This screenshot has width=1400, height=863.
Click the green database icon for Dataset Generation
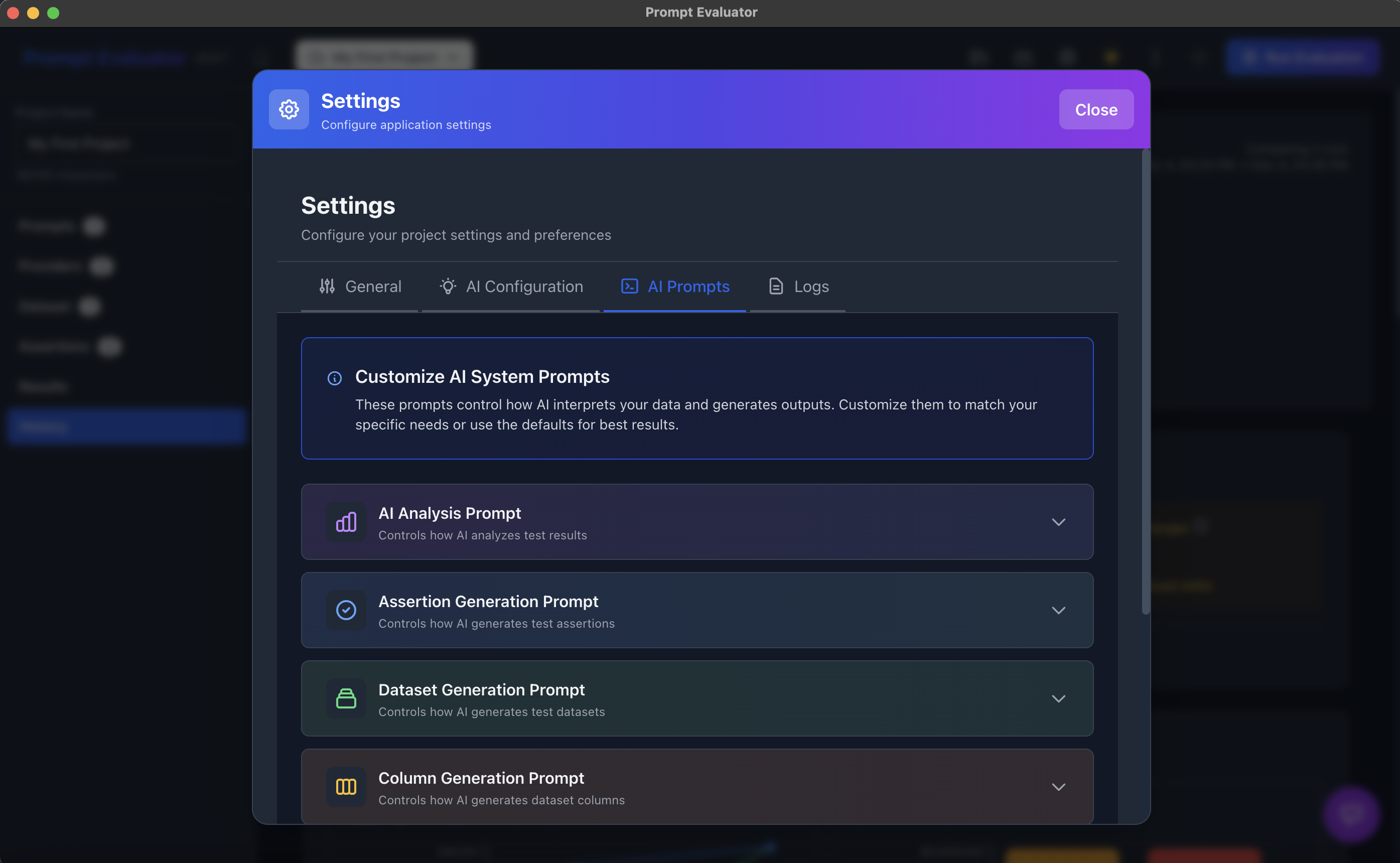(x=346, y=698)
